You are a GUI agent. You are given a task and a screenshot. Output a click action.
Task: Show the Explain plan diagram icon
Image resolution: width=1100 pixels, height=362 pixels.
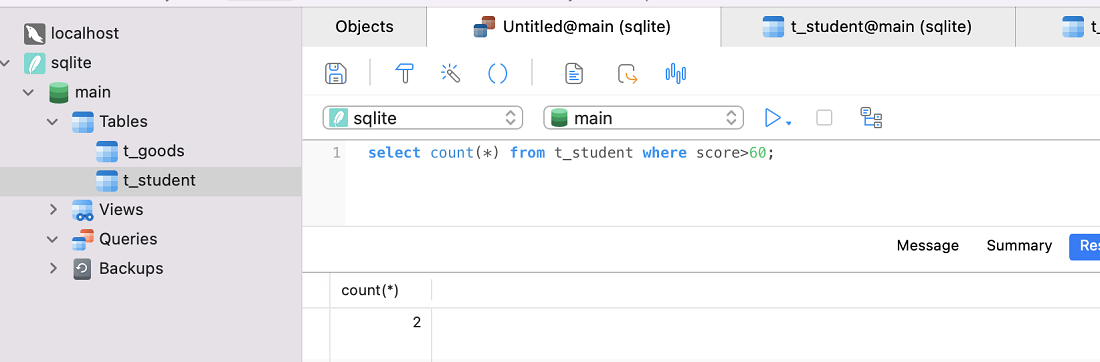871,118
